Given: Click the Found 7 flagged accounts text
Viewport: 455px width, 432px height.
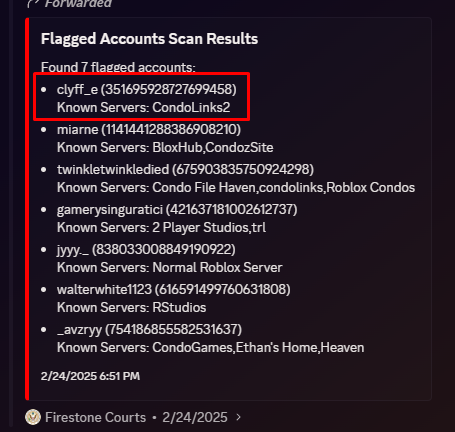Looking at the screenshot, I should (x=118, y=67).
